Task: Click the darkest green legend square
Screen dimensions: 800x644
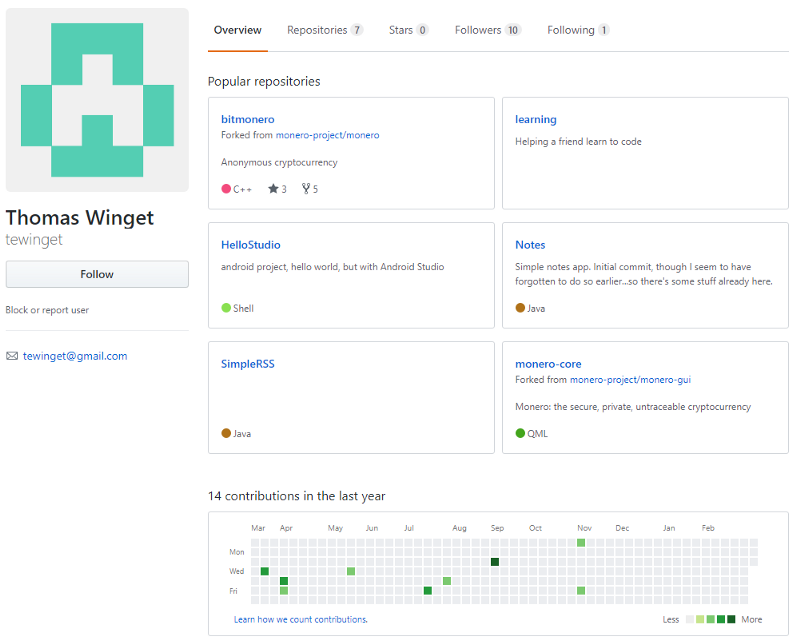Action: [731, 619]
